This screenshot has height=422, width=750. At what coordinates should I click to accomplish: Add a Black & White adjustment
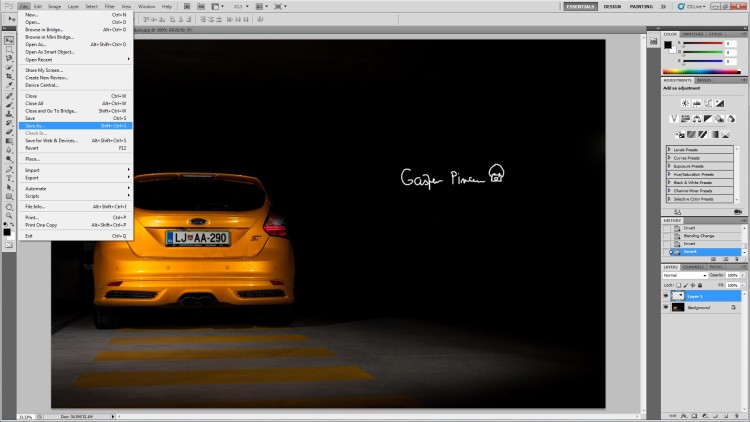tap(708, 119)
